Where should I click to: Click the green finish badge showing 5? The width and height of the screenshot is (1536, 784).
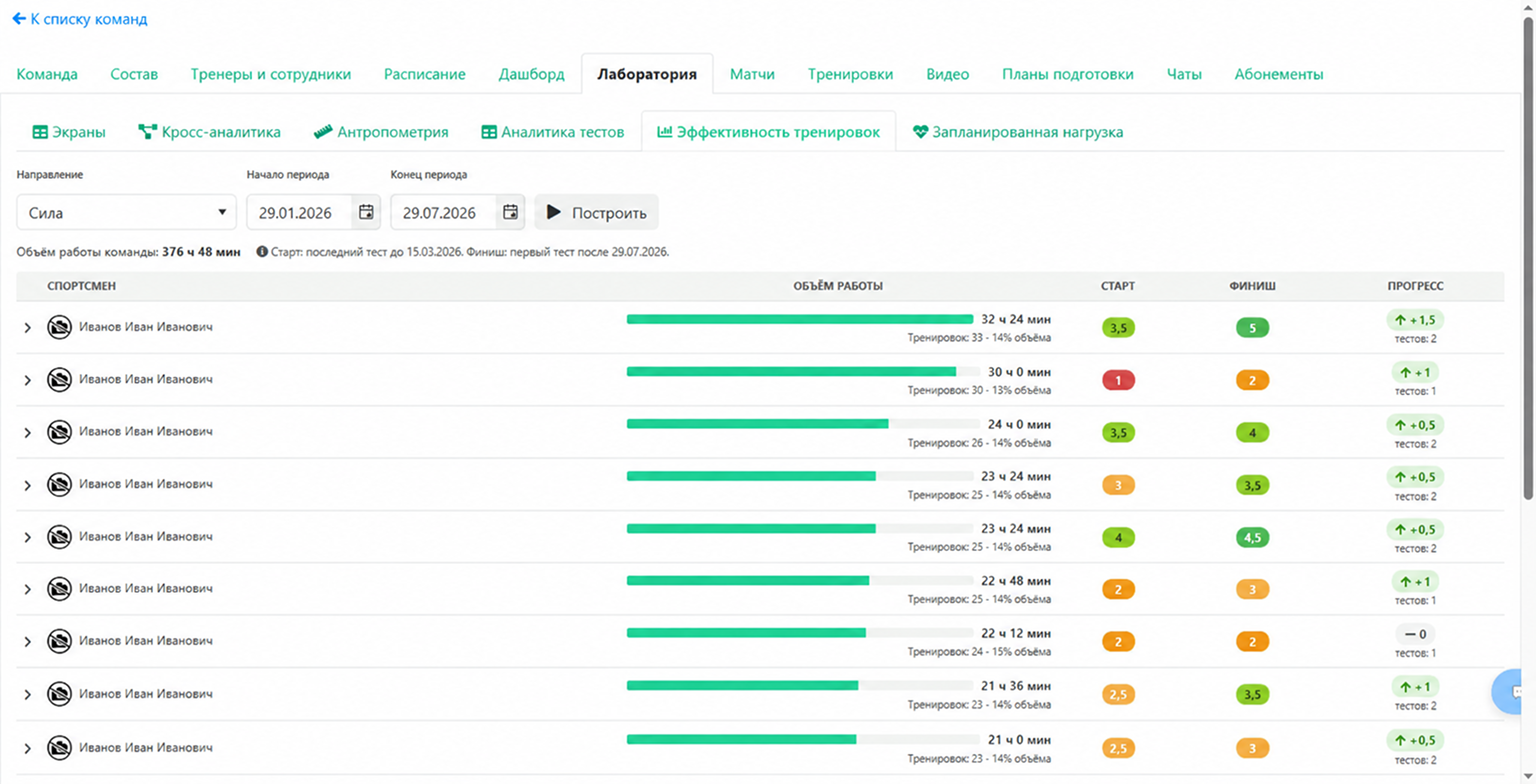(x=1252, y=328)
